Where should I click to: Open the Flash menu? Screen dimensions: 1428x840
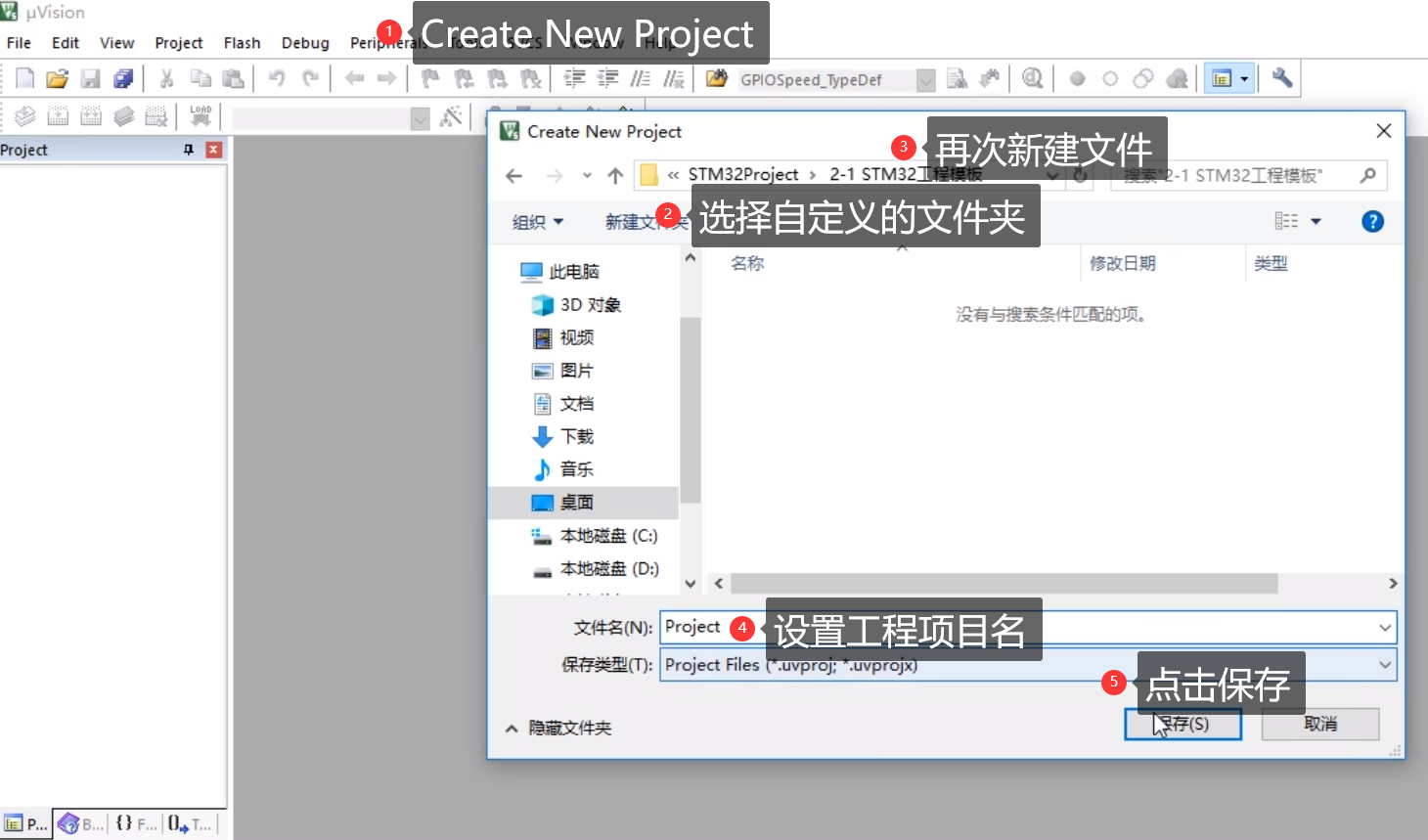pyautogui.click(x=242, y=43)
